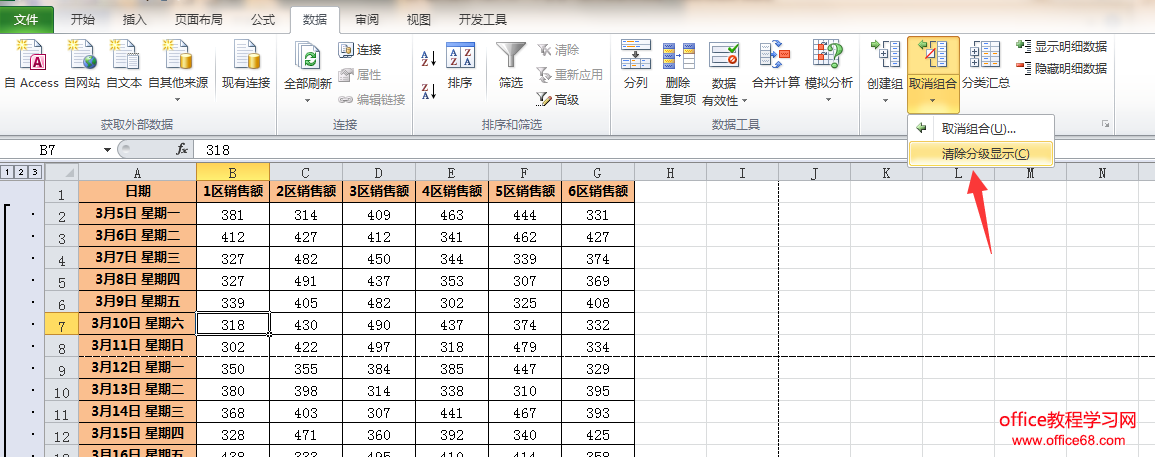Switch to the View (视图) tab
The image size is (1155, 457).
click(x=419, y=20)
